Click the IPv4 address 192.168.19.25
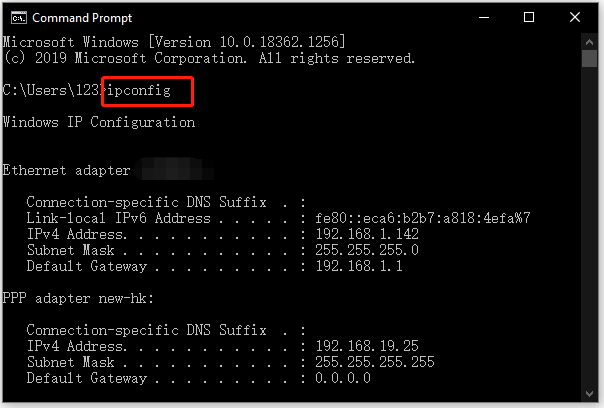604x408 pixels. 367,346
